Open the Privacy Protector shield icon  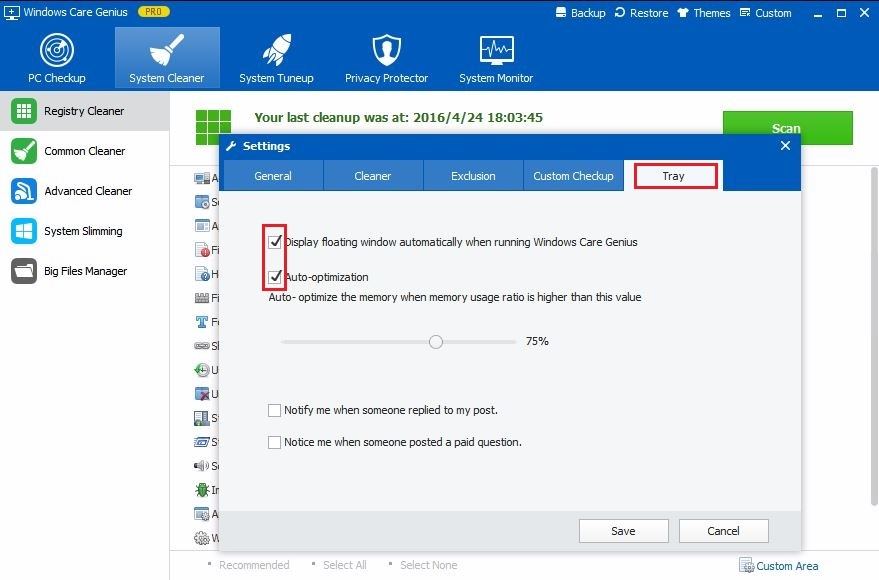pos(386,49)
